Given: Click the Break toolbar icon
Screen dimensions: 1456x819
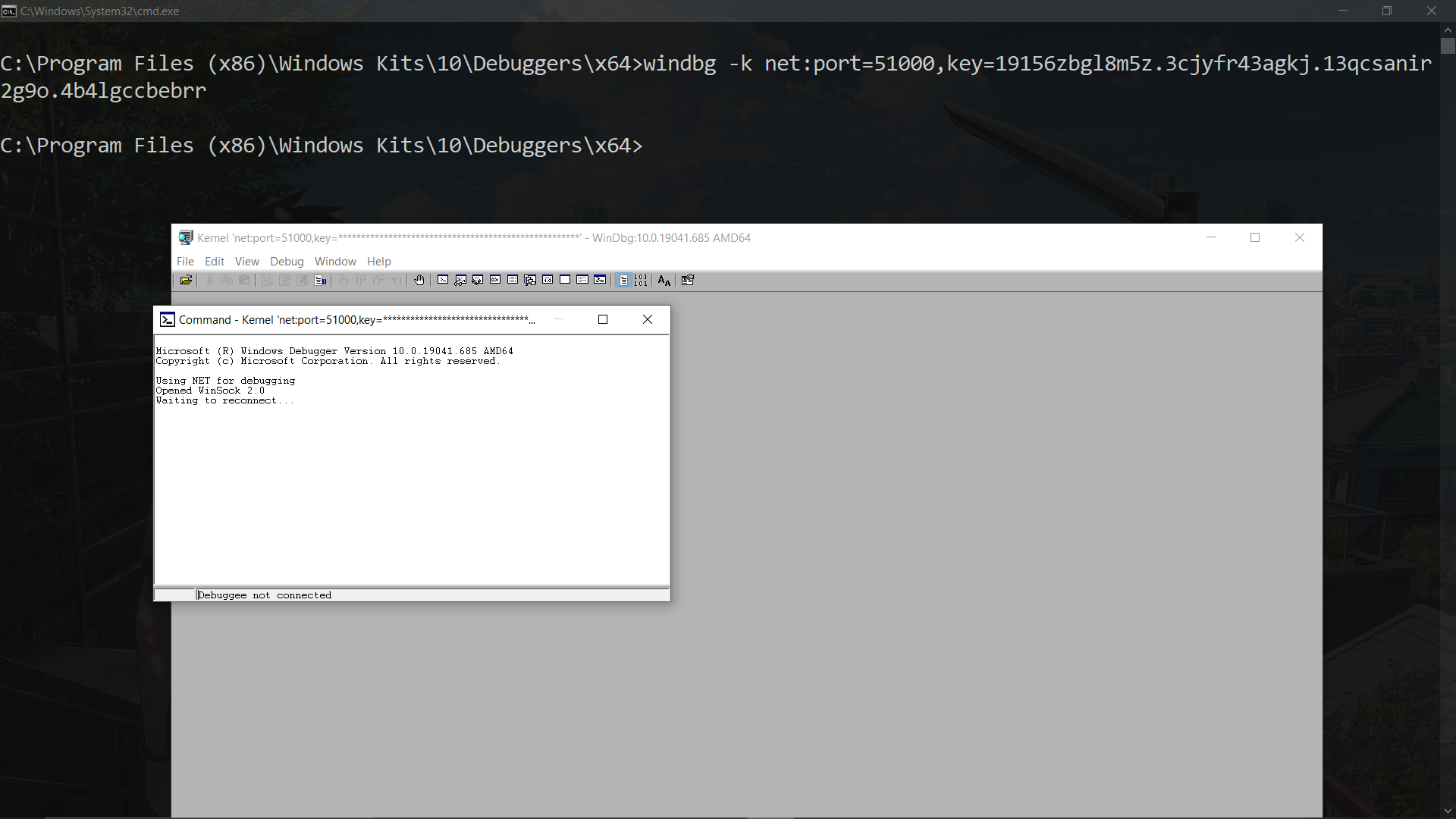Looking at the screenshot, I should [320, 281].
